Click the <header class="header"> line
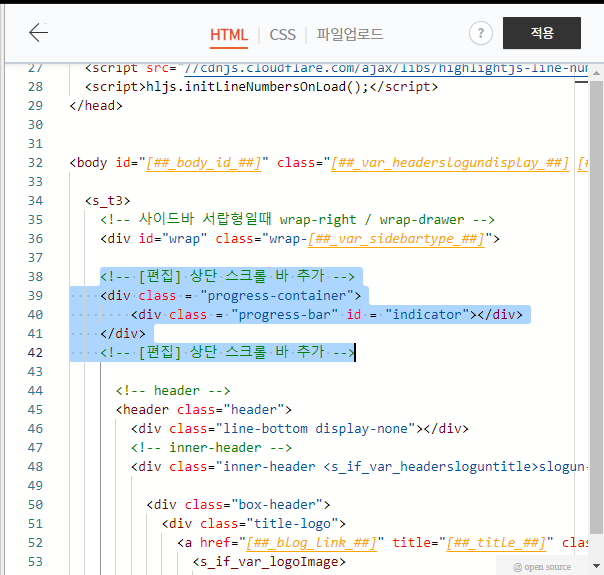 pos(204,410)
